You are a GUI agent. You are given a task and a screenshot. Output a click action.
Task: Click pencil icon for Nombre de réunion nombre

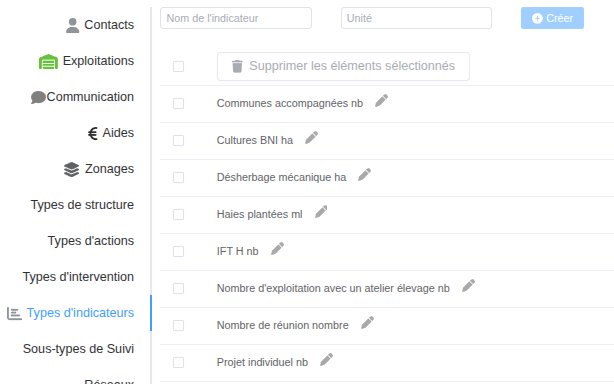pos(367,323)
